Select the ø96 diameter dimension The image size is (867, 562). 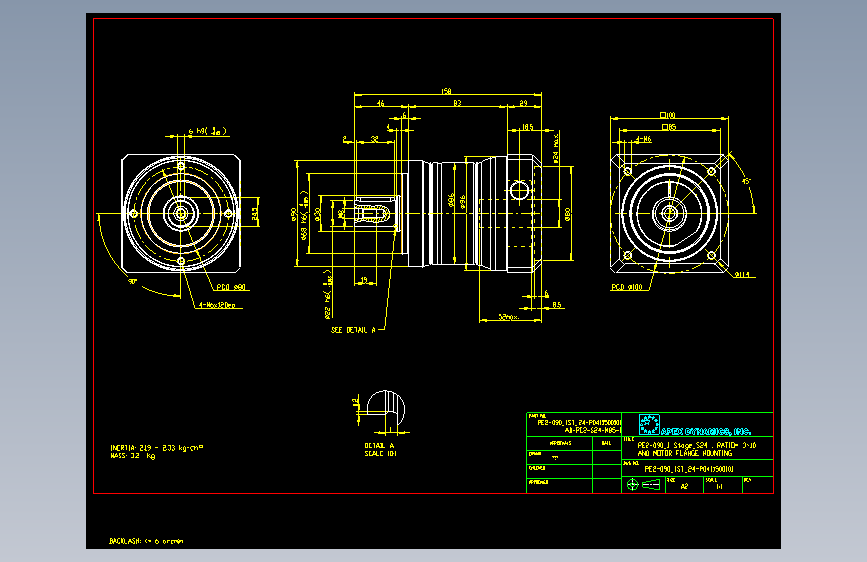(462, 202)
